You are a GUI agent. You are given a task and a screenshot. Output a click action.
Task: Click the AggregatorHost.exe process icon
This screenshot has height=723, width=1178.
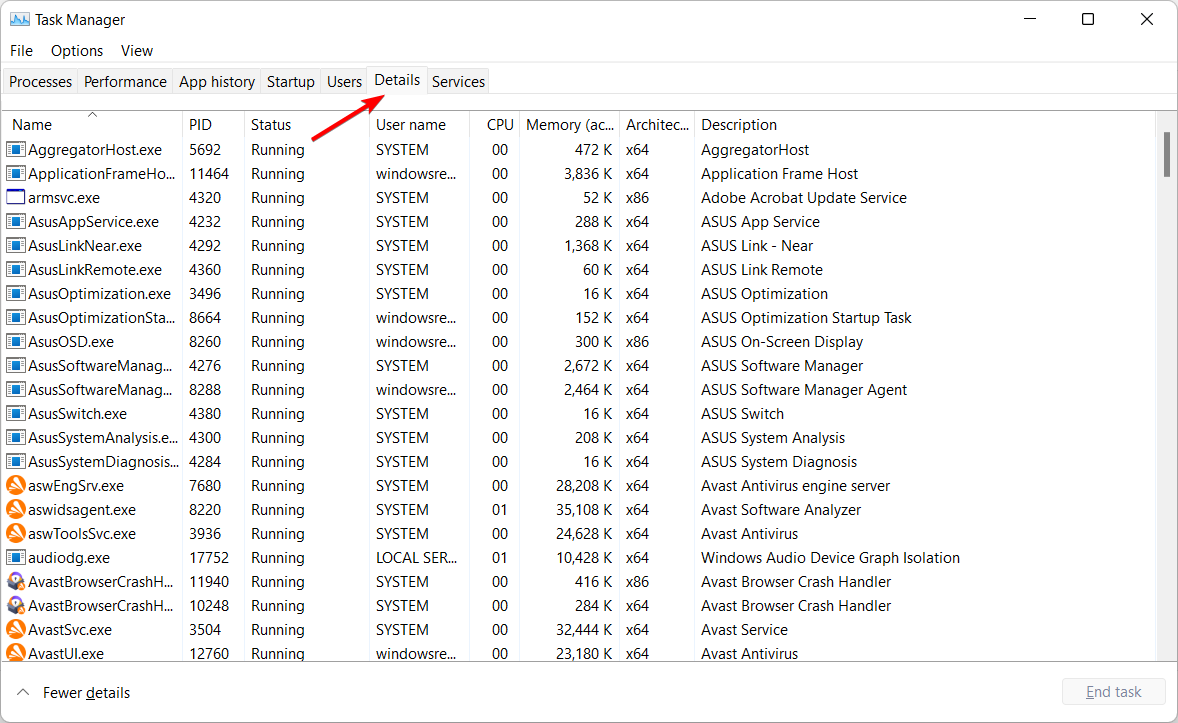16,150
